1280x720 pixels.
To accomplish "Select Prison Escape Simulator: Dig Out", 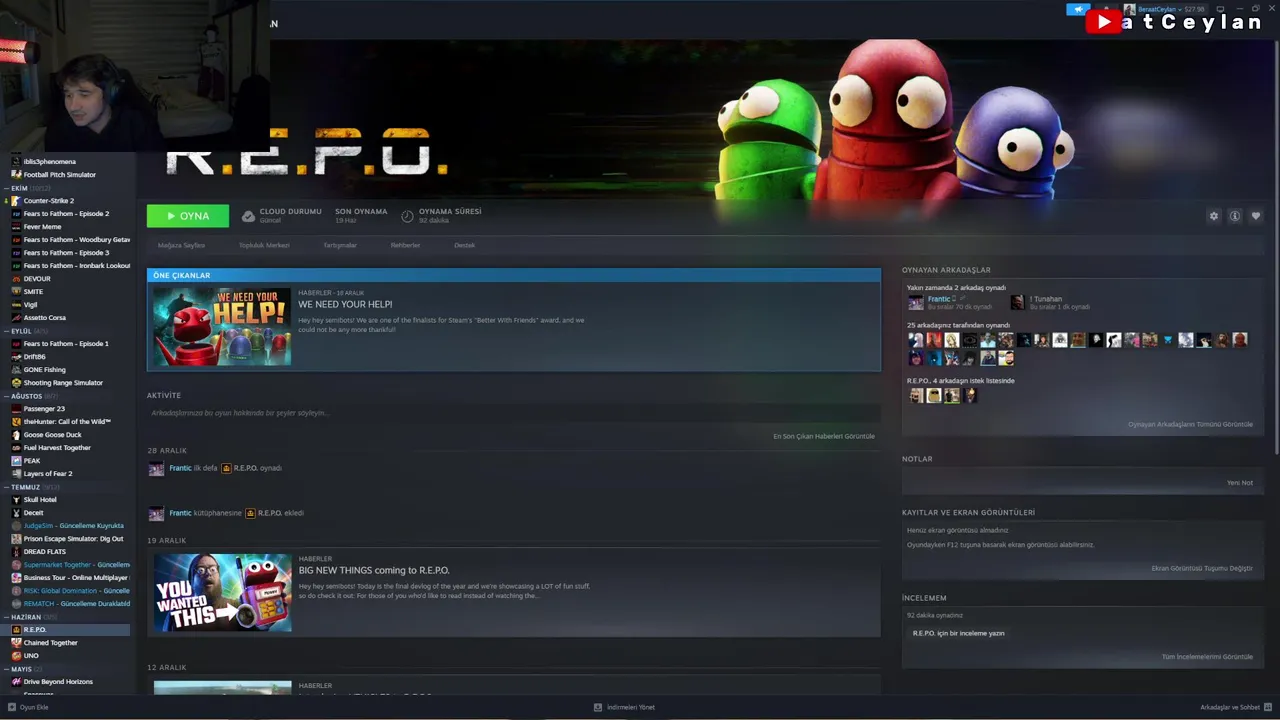I will (x=73, y=539).
